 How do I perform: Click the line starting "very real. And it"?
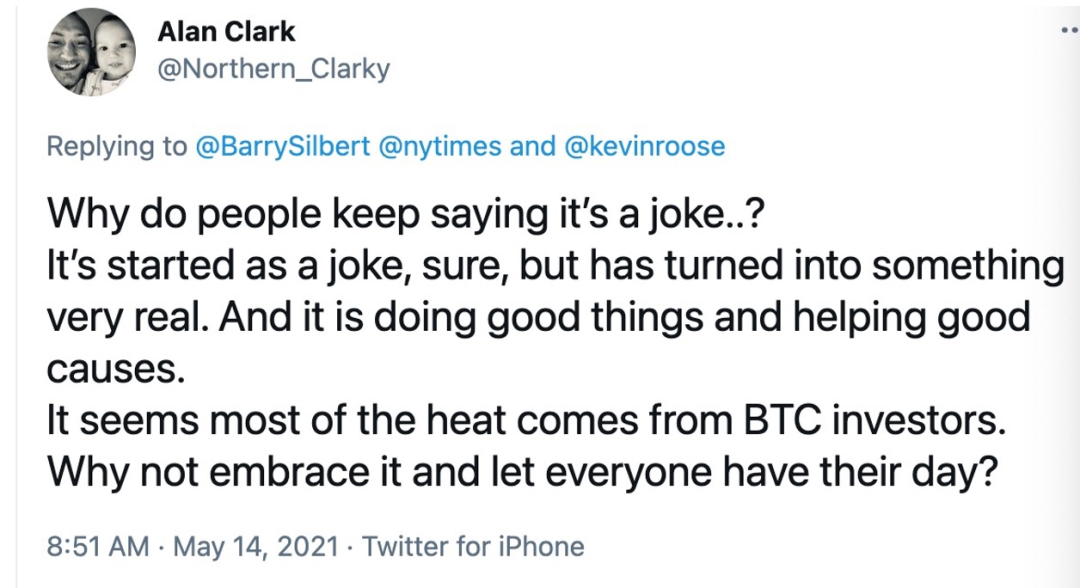click(538, 318)
